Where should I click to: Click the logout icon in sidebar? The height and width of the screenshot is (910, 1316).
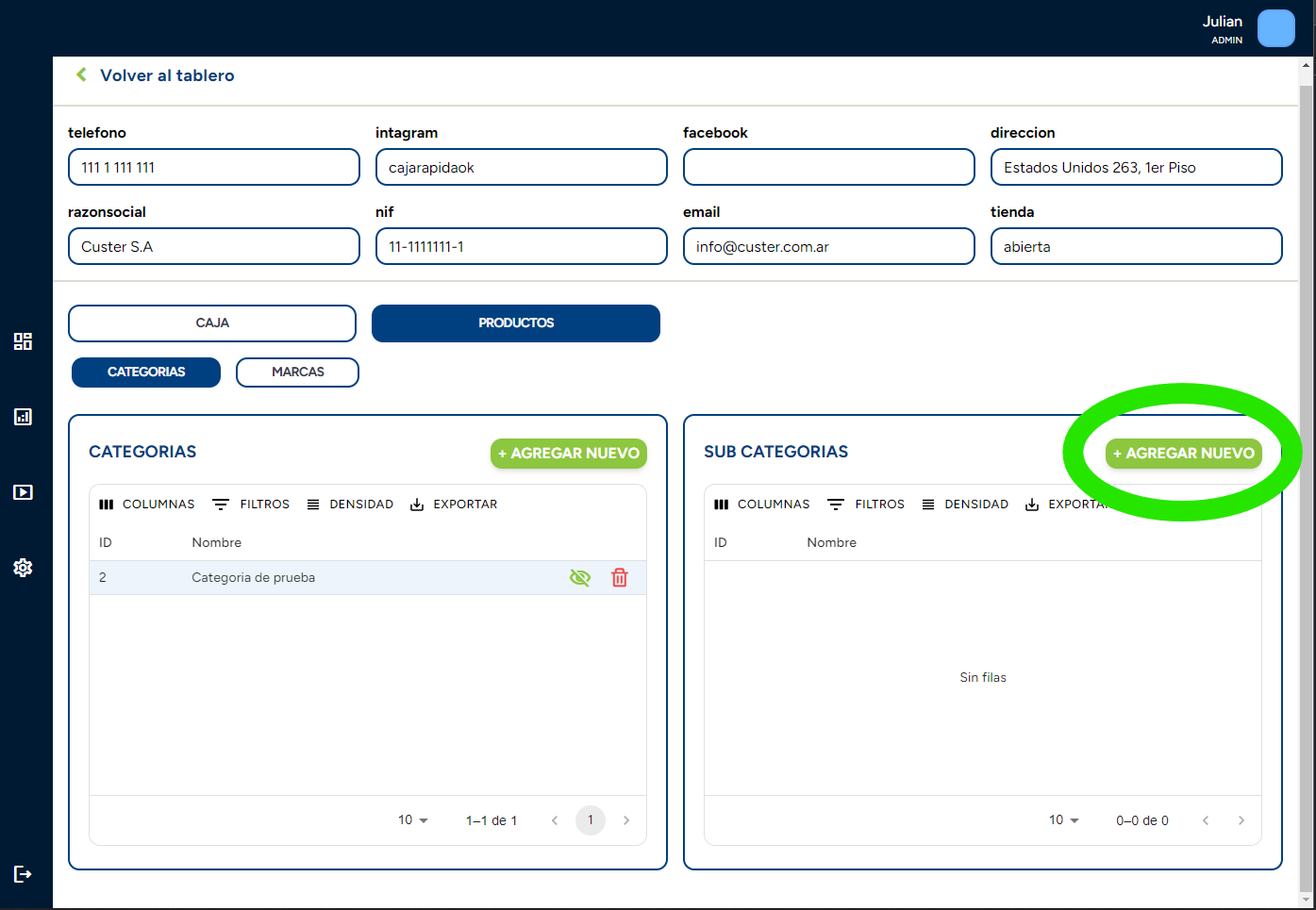coord(23,874)
